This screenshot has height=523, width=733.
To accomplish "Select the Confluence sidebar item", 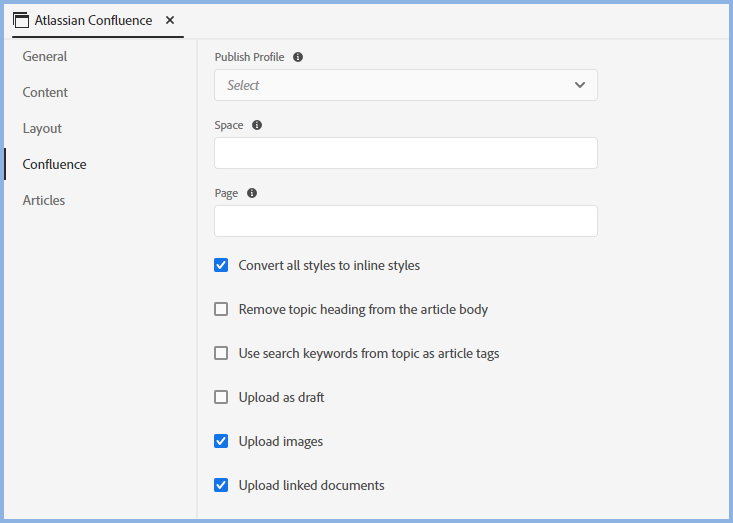I will (54, 164).
